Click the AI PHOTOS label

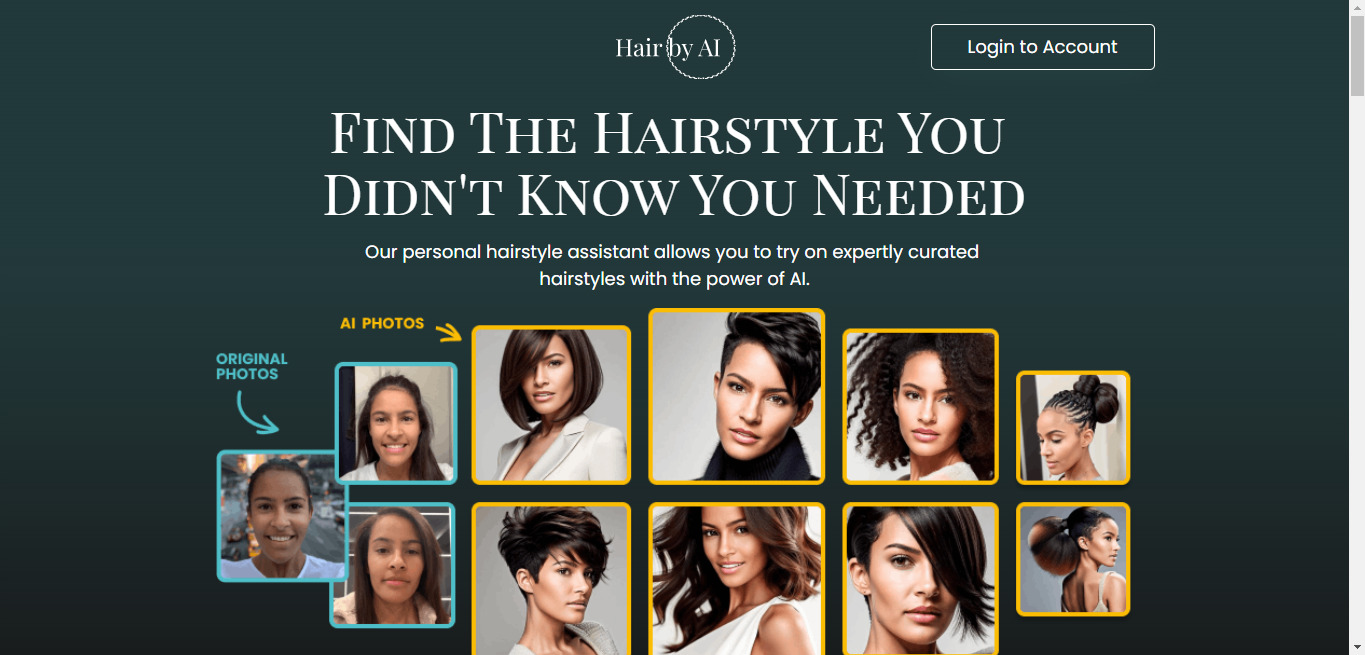[x=382, y=323]
